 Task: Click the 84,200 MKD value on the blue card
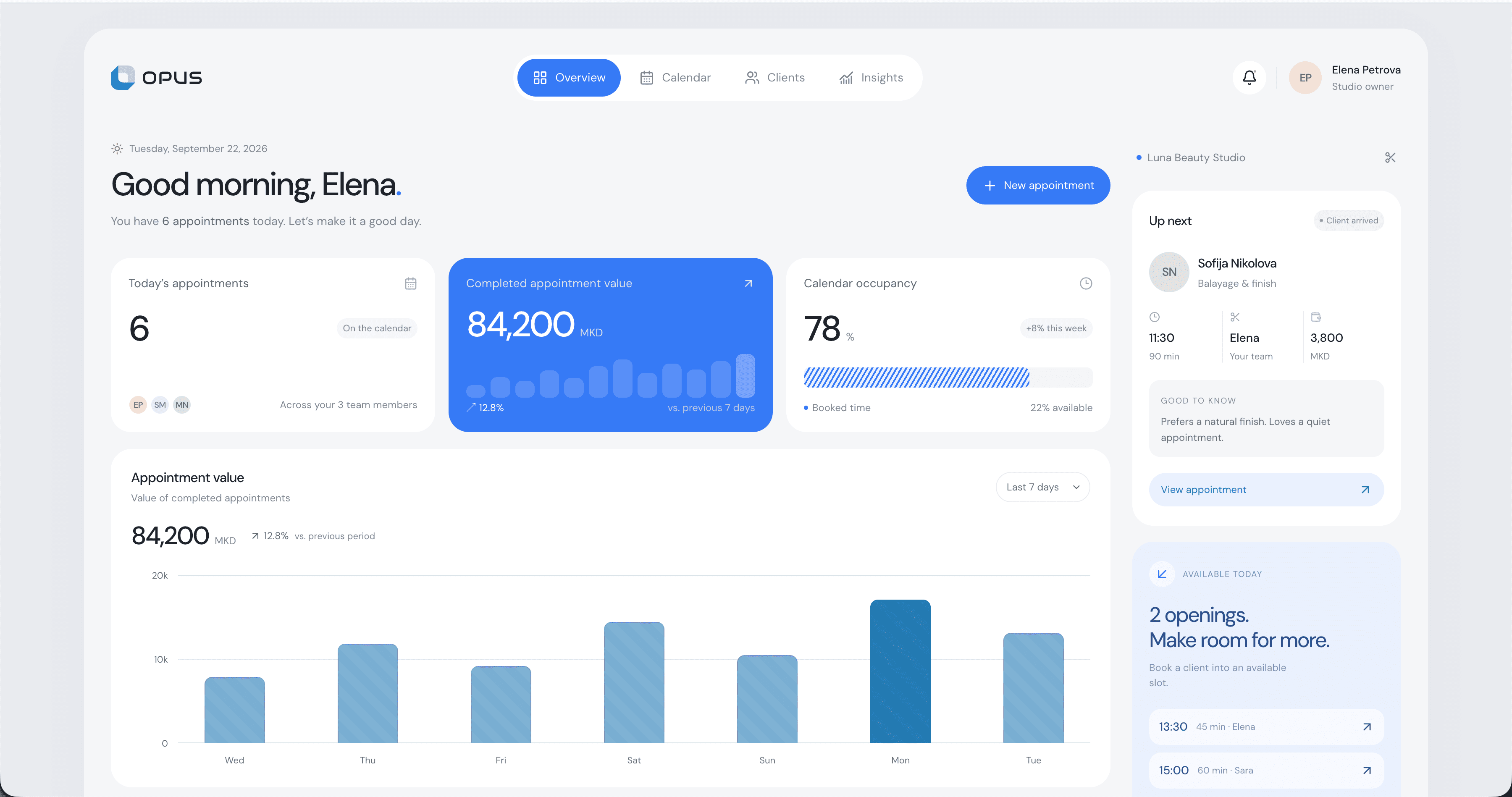point(535,325)
